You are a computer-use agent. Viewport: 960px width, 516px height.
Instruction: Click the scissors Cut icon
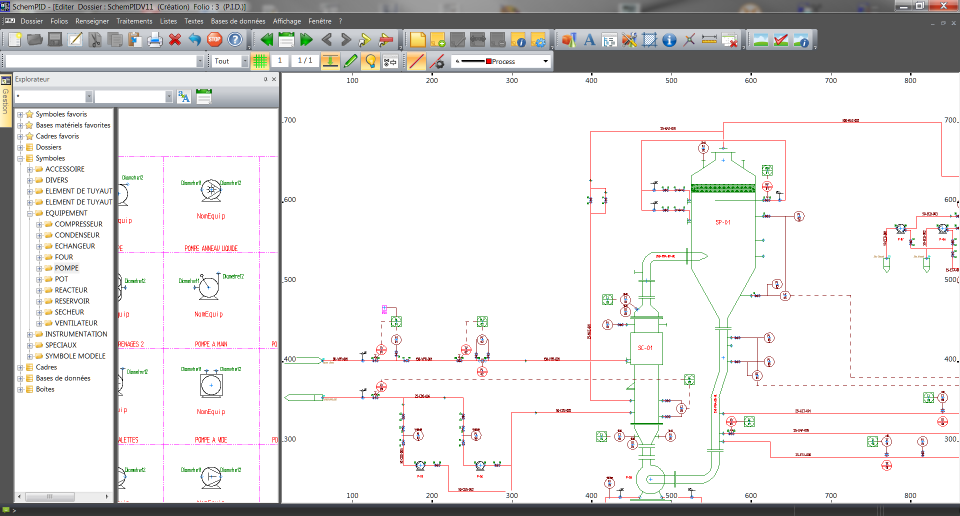coord(95,40)
